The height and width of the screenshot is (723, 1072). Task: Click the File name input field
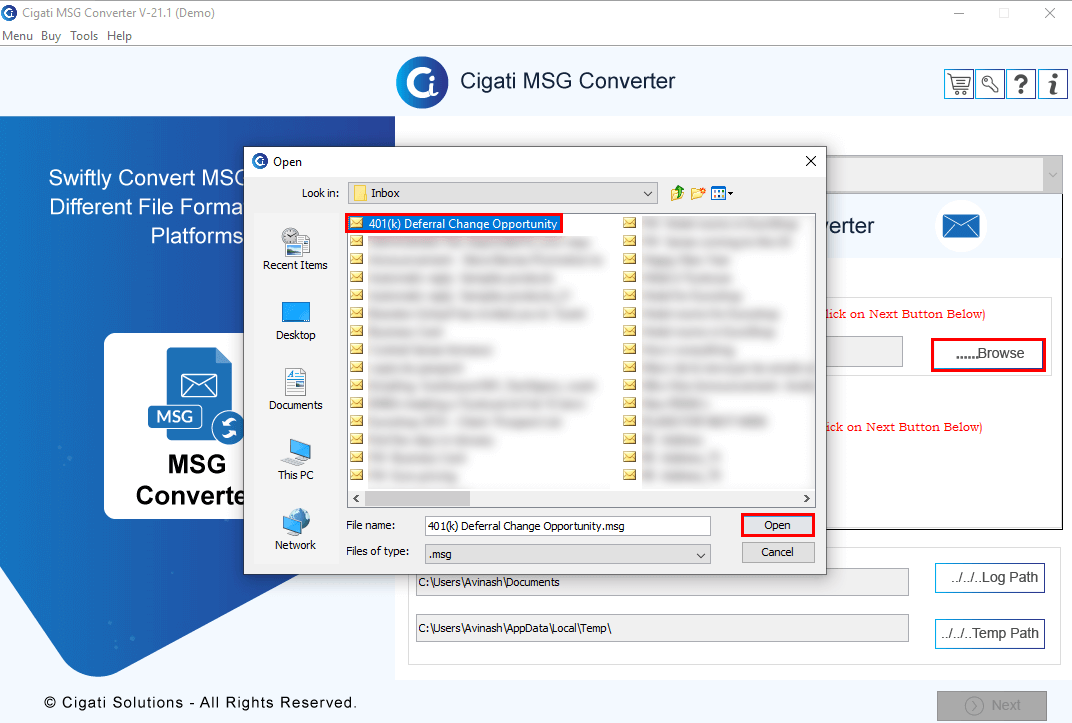pos(567,526)
